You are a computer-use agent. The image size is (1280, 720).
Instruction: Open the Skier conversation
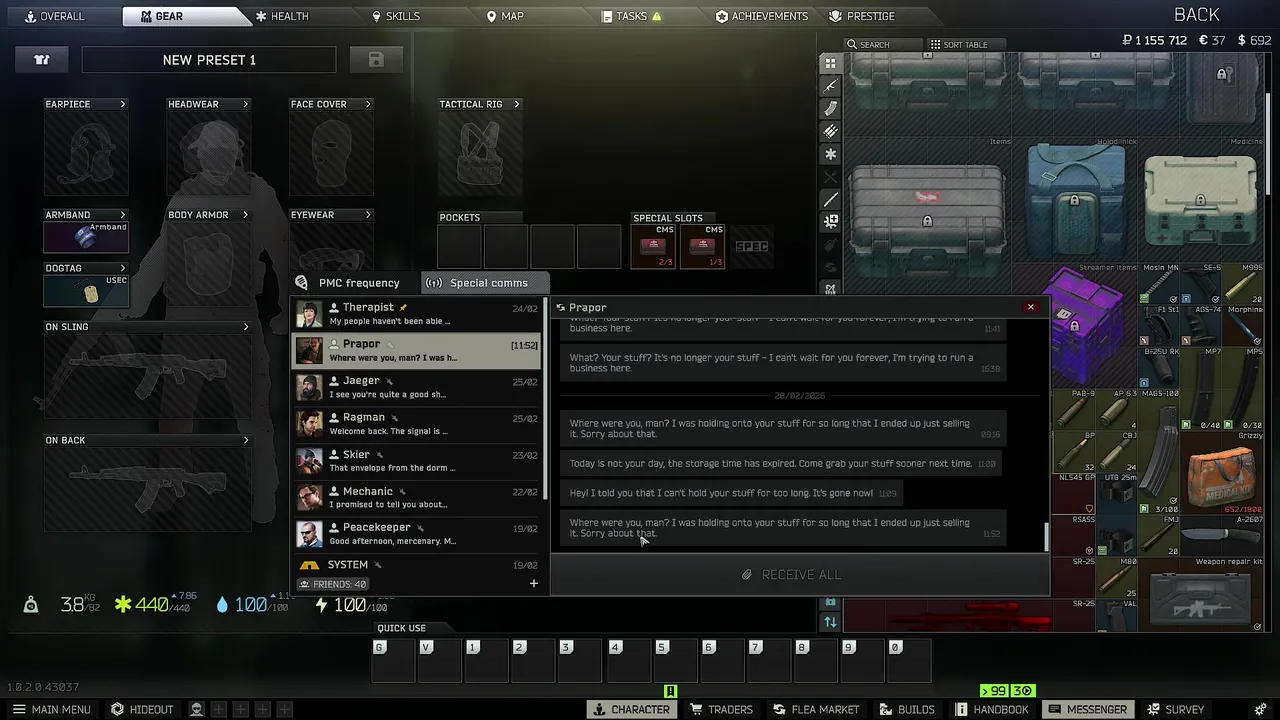(x=416, y=461)
